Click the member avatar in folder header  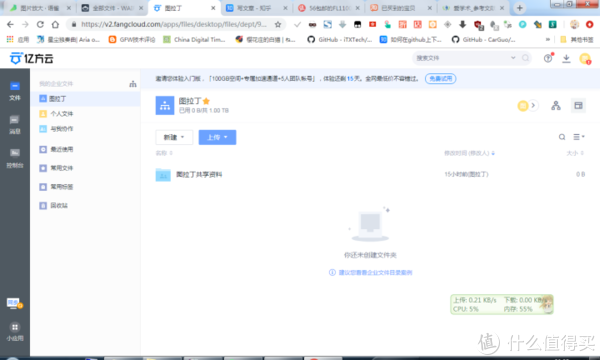(523, 106)
